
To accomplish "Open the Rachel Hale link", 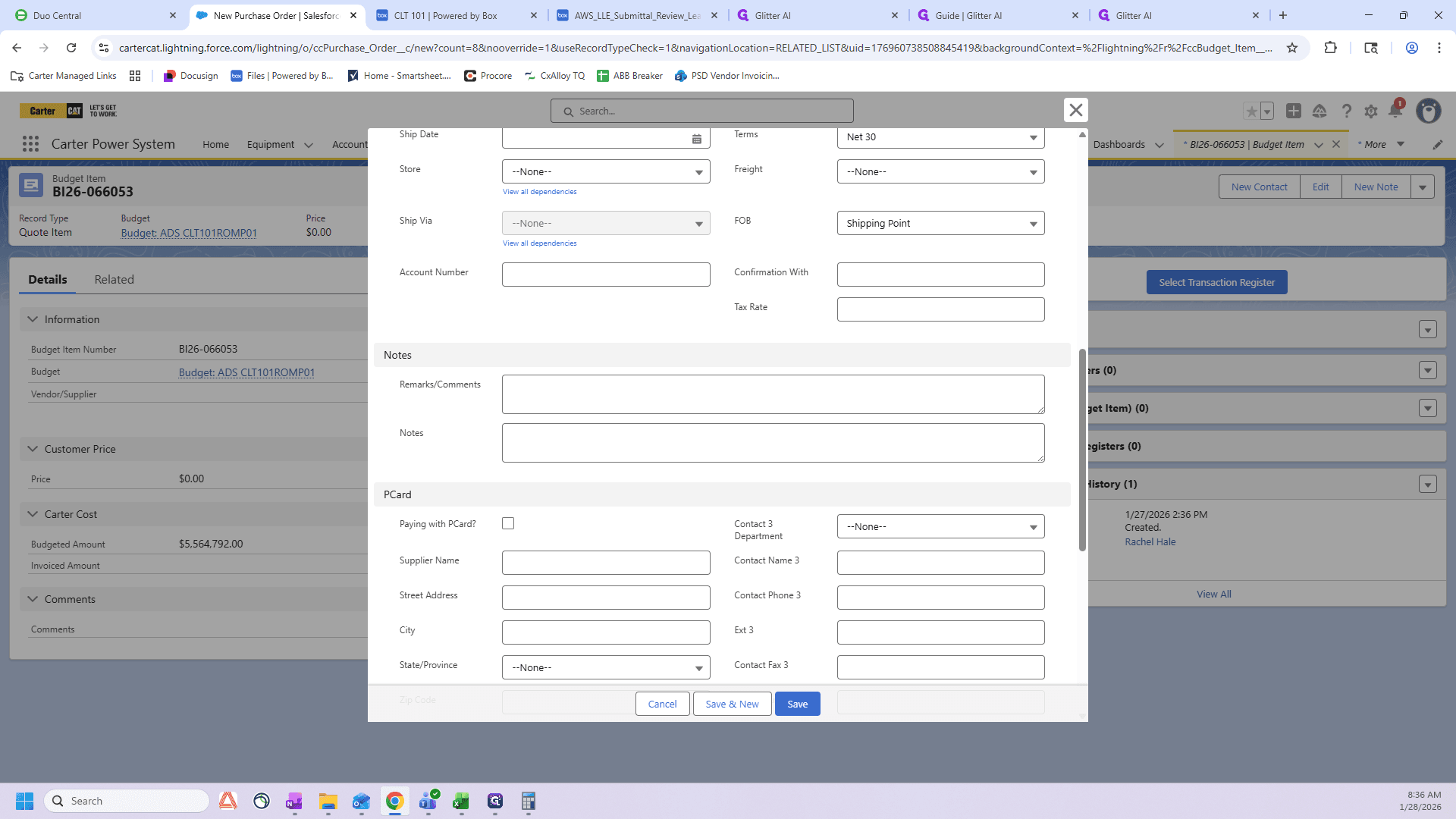I will pos(1150,541).
